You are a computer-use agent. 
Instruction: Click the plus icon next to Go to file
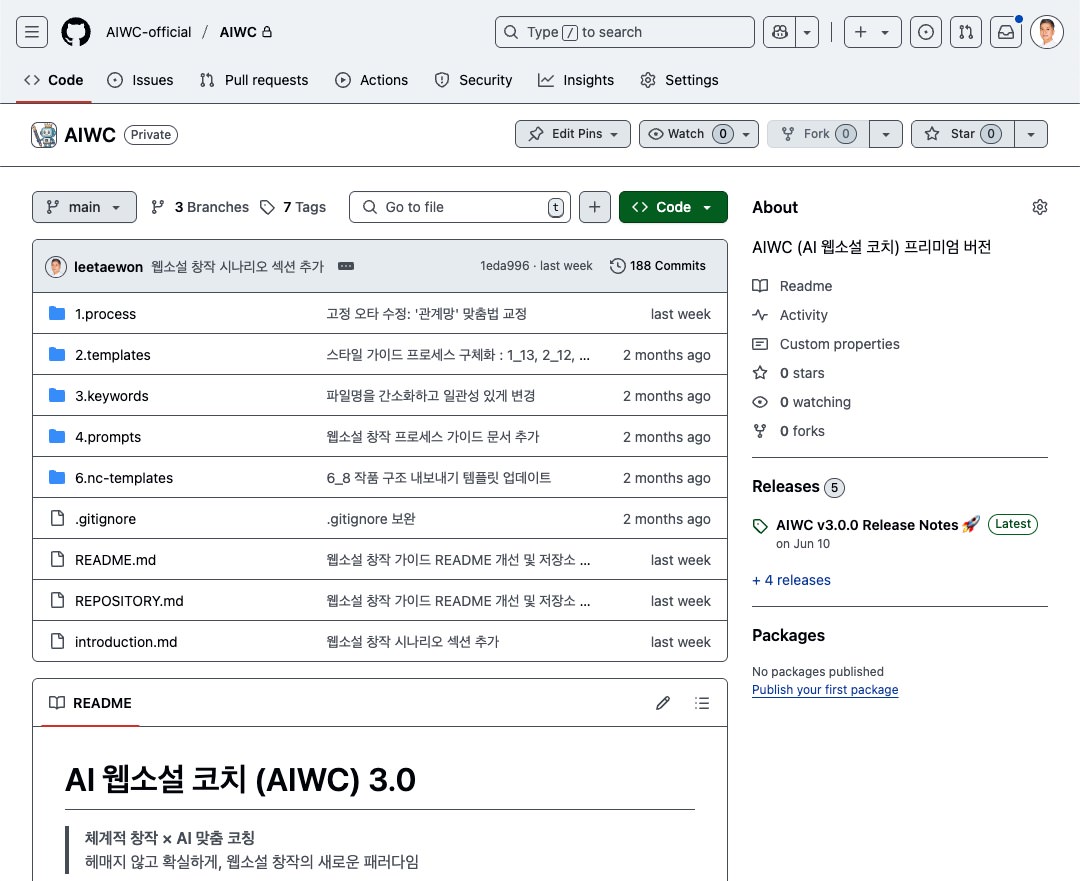tap(594, 206)
